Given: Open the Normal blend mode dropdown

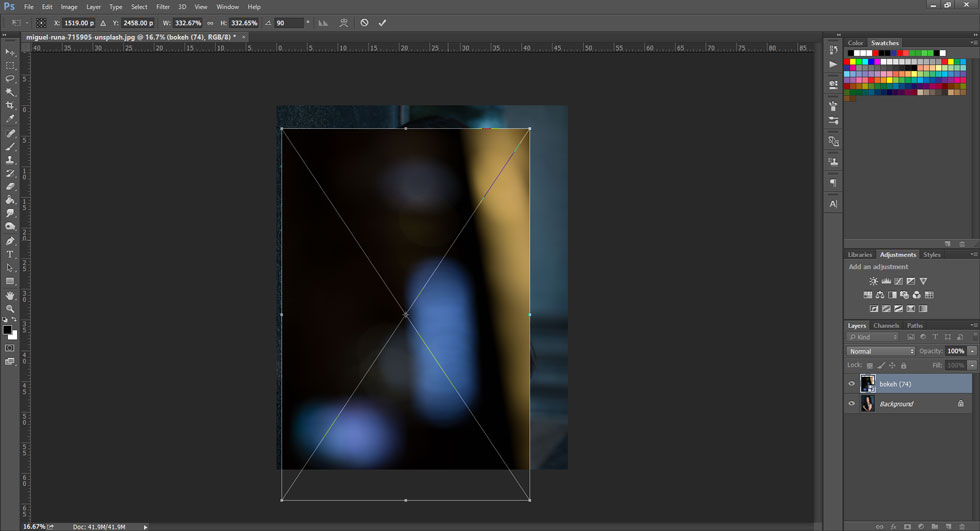Looking at the screenshot, I should [x=880, y=351].
